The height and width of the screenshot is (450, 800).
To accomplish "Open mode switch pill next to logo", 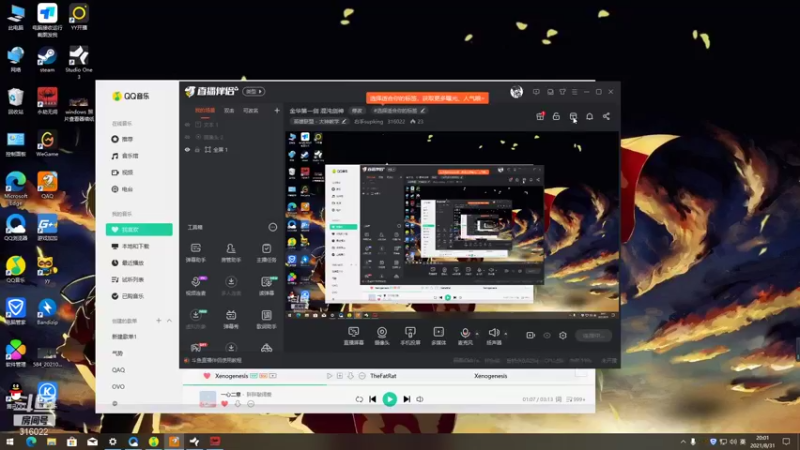I will point(254,91).
